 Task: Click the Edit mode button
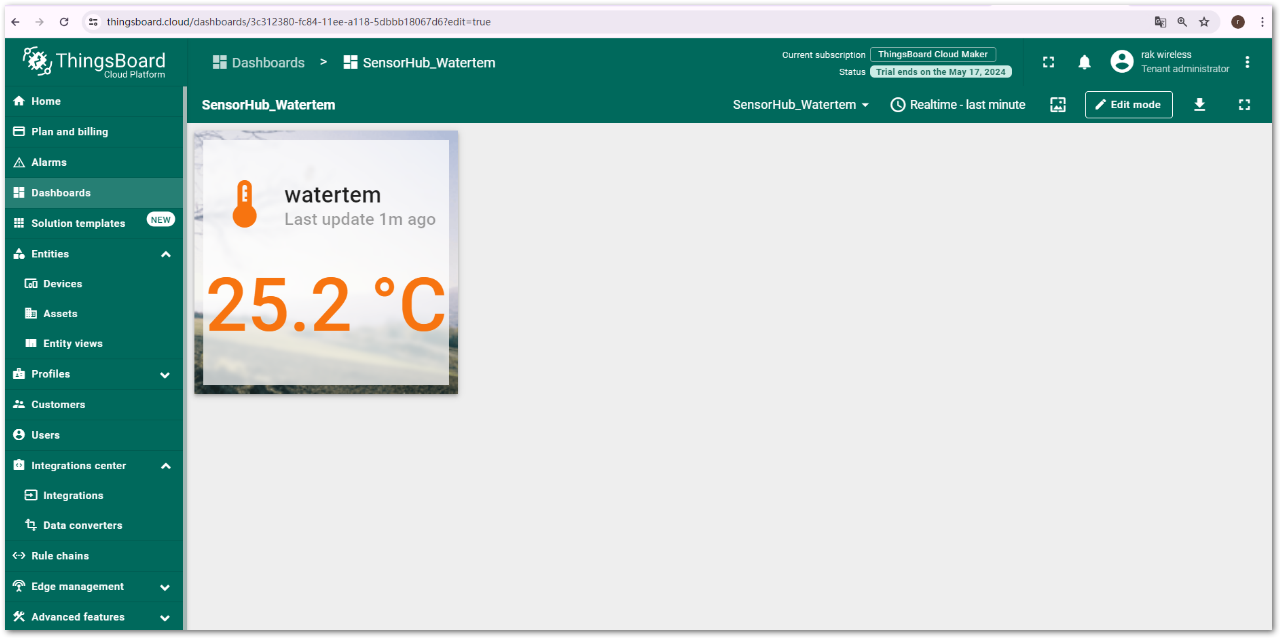(x=1129, y=104)
